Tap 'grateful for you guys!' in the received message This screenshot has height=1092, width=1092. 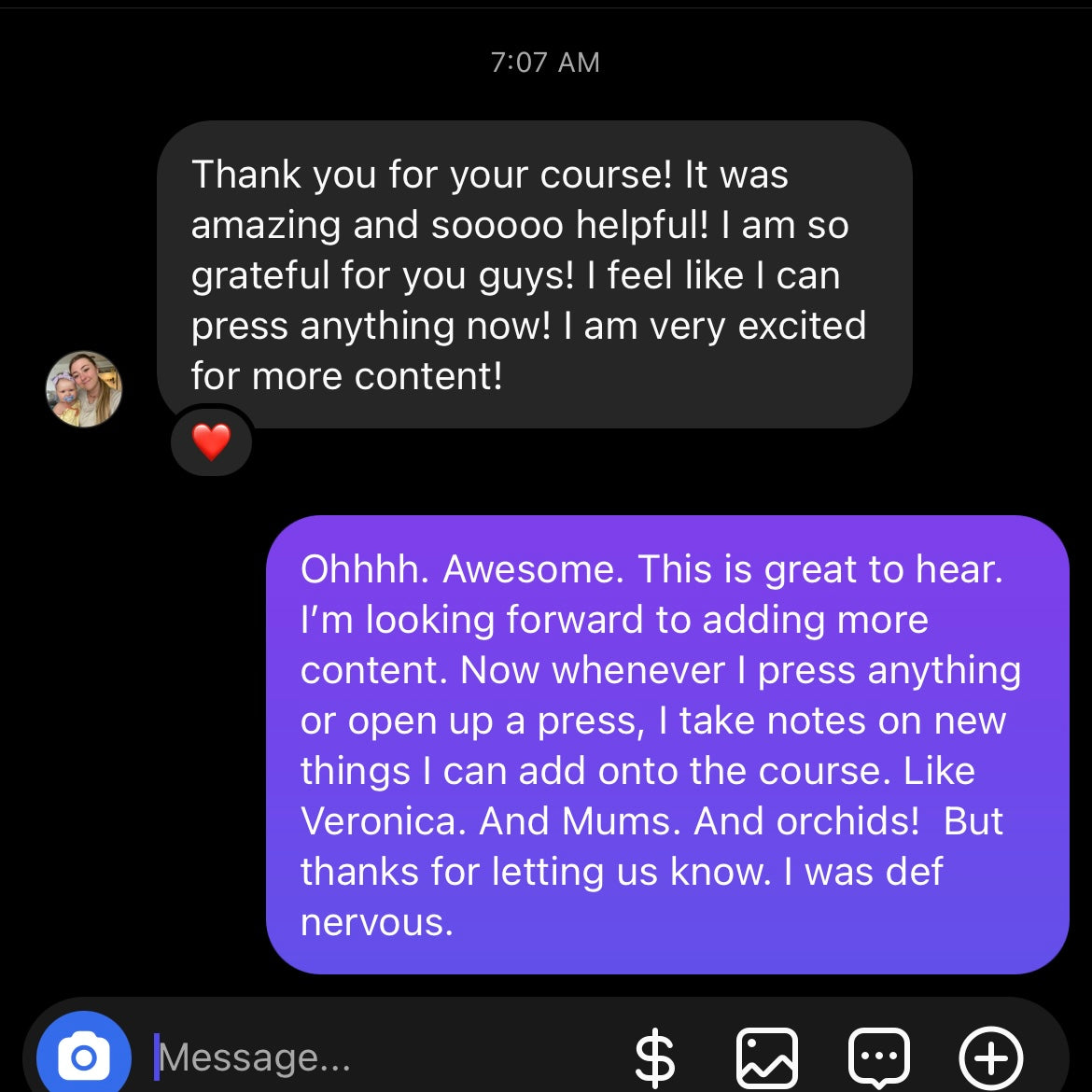pyautogui.click(x=383, y=275)
